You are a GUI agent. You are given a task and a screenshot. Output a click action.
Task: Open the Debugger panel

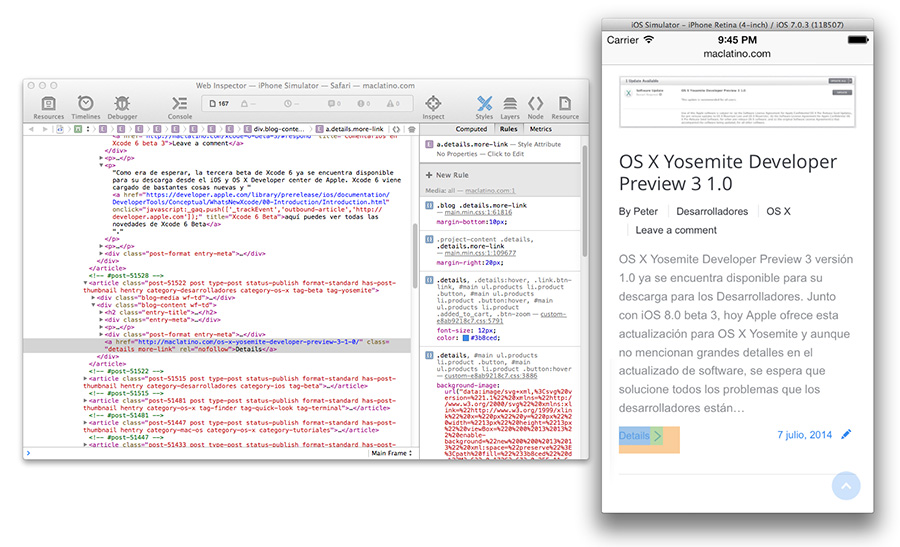coord(122,107)
